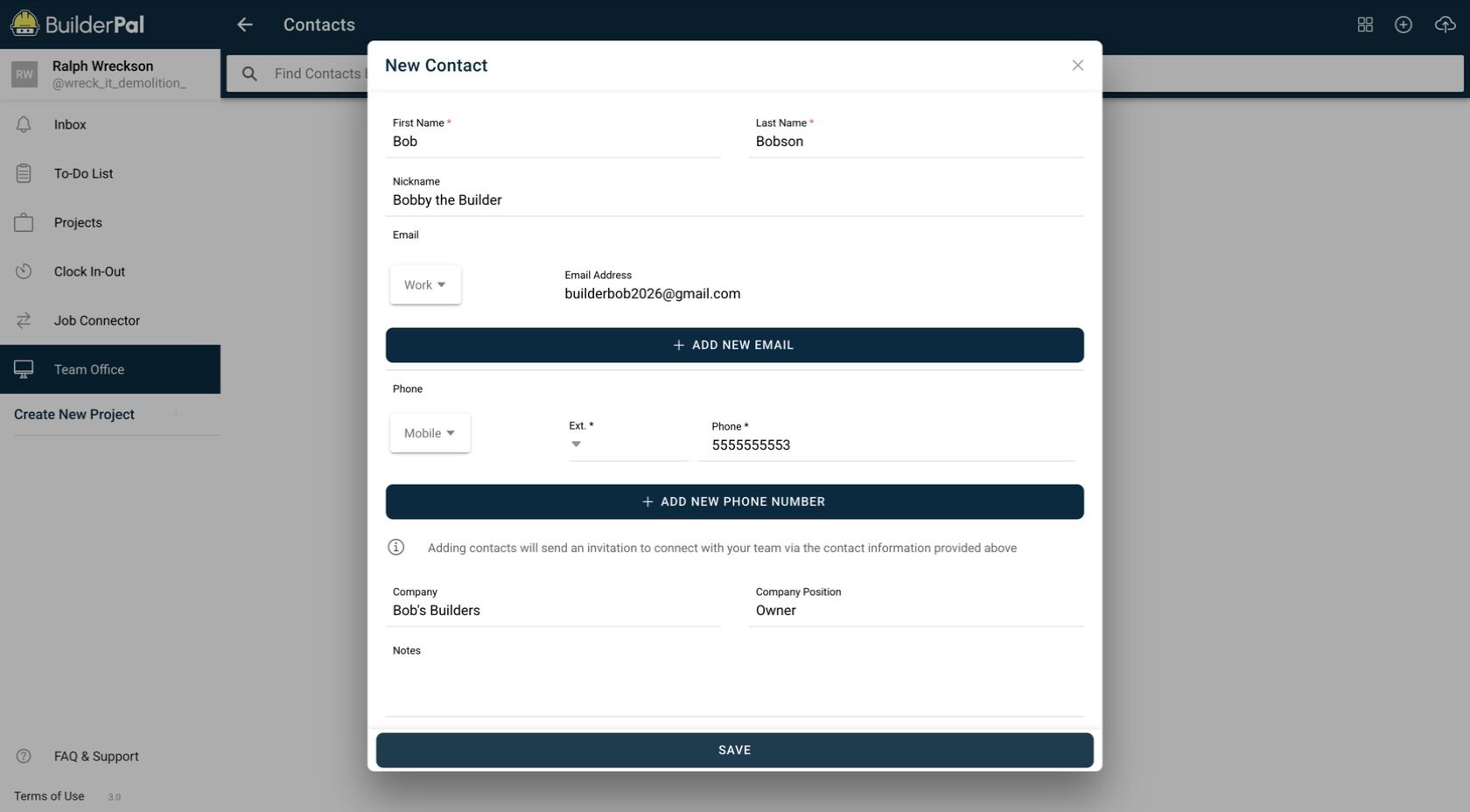Open the grid apps icon in header
This screenshot has width=1470, height=812.
(1365, 24)
